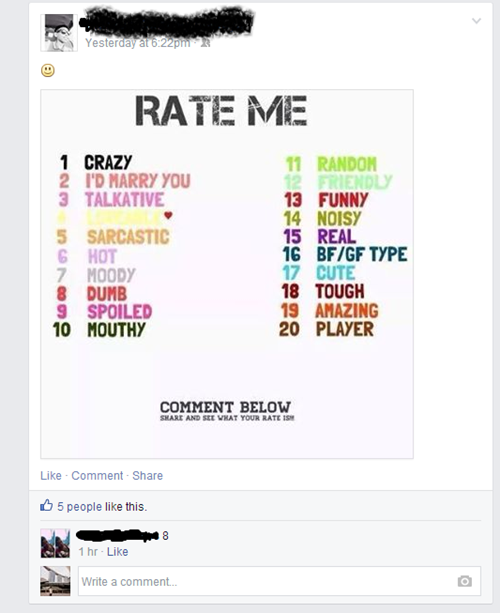Click the Comment link under the post
Image resolution: width=500 pixels, height=613 pixels.
97,476
